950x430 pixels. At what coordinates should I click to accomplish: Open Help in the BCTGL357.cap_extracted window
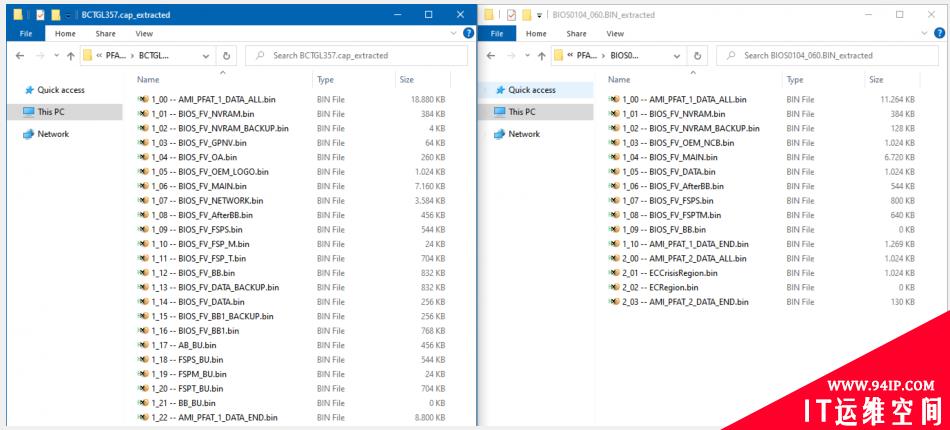tap(469, 33)
